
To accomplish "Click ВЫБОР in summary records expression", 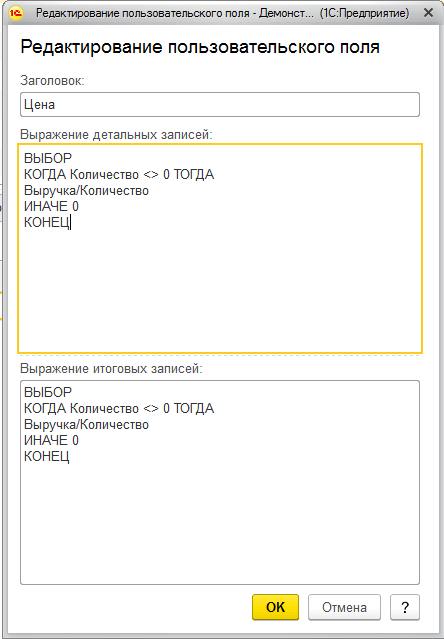I will [x=48, y=392].
